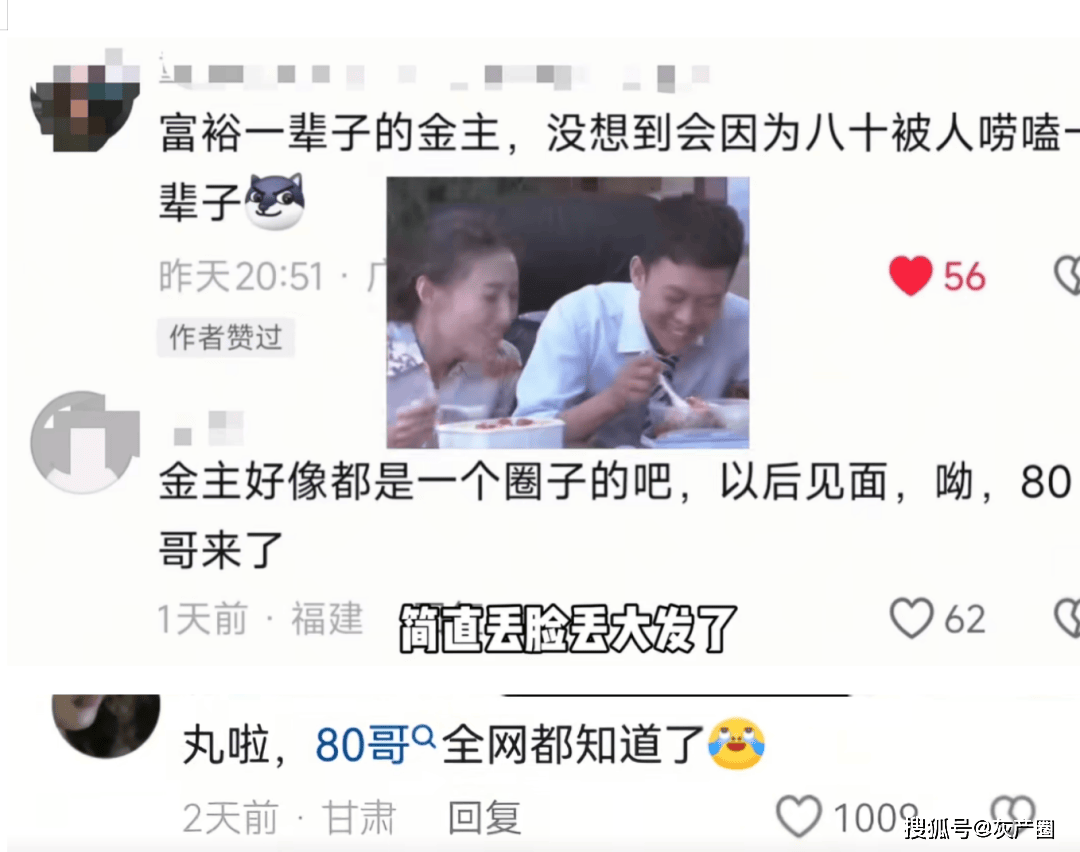
Task: Open the couple eating image thumbnail
Action: pos(568,313)
